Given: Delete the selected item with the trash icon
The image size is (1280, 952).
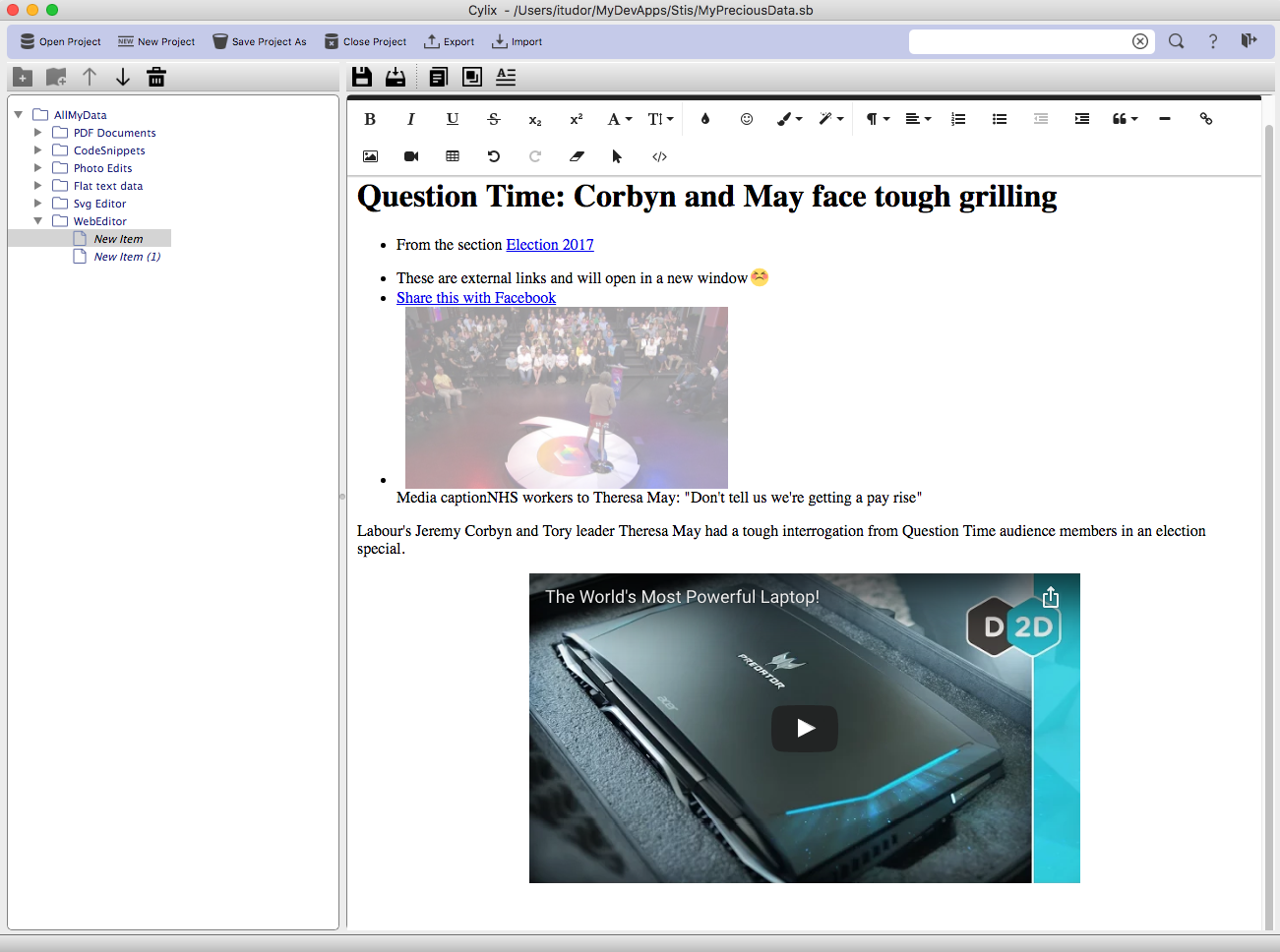Looking at the screenshot, I should 156,77.
